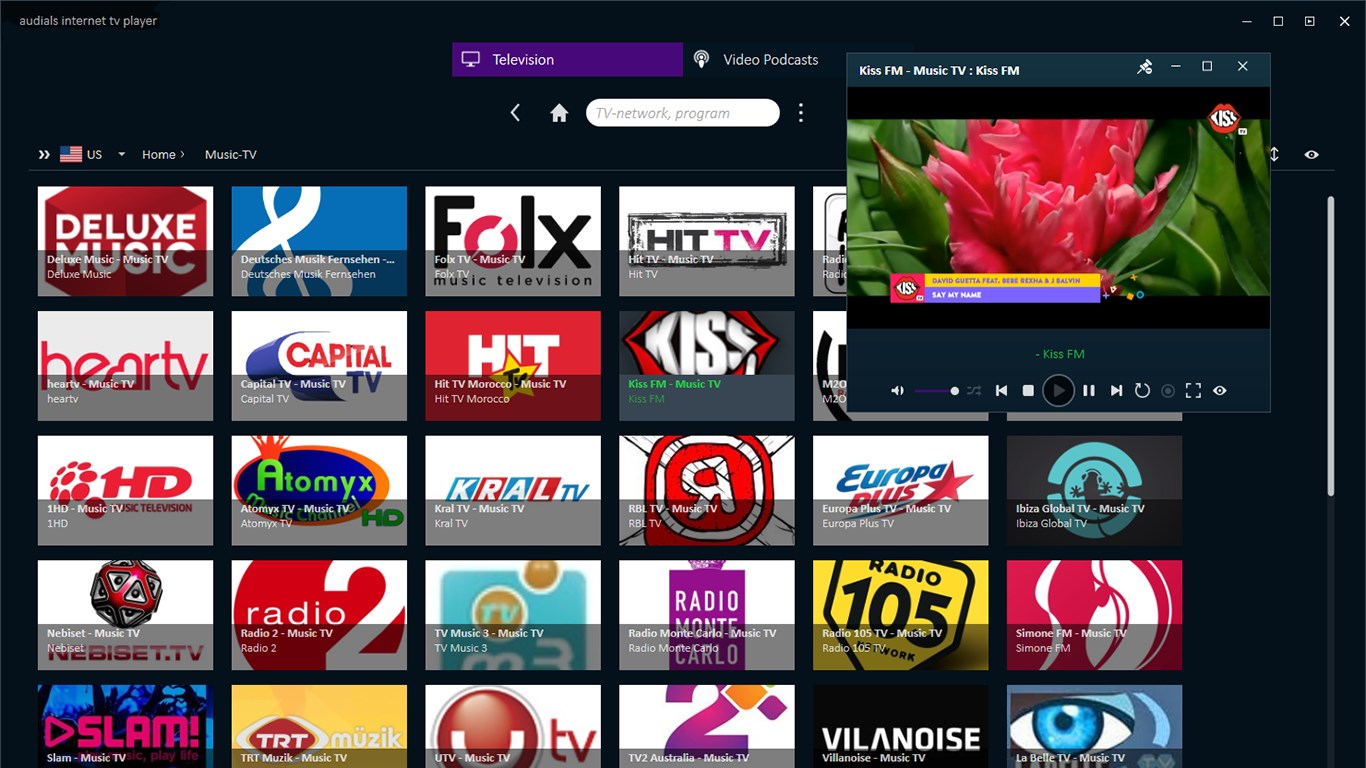Play the RBL TV channel

coord(707,491)
